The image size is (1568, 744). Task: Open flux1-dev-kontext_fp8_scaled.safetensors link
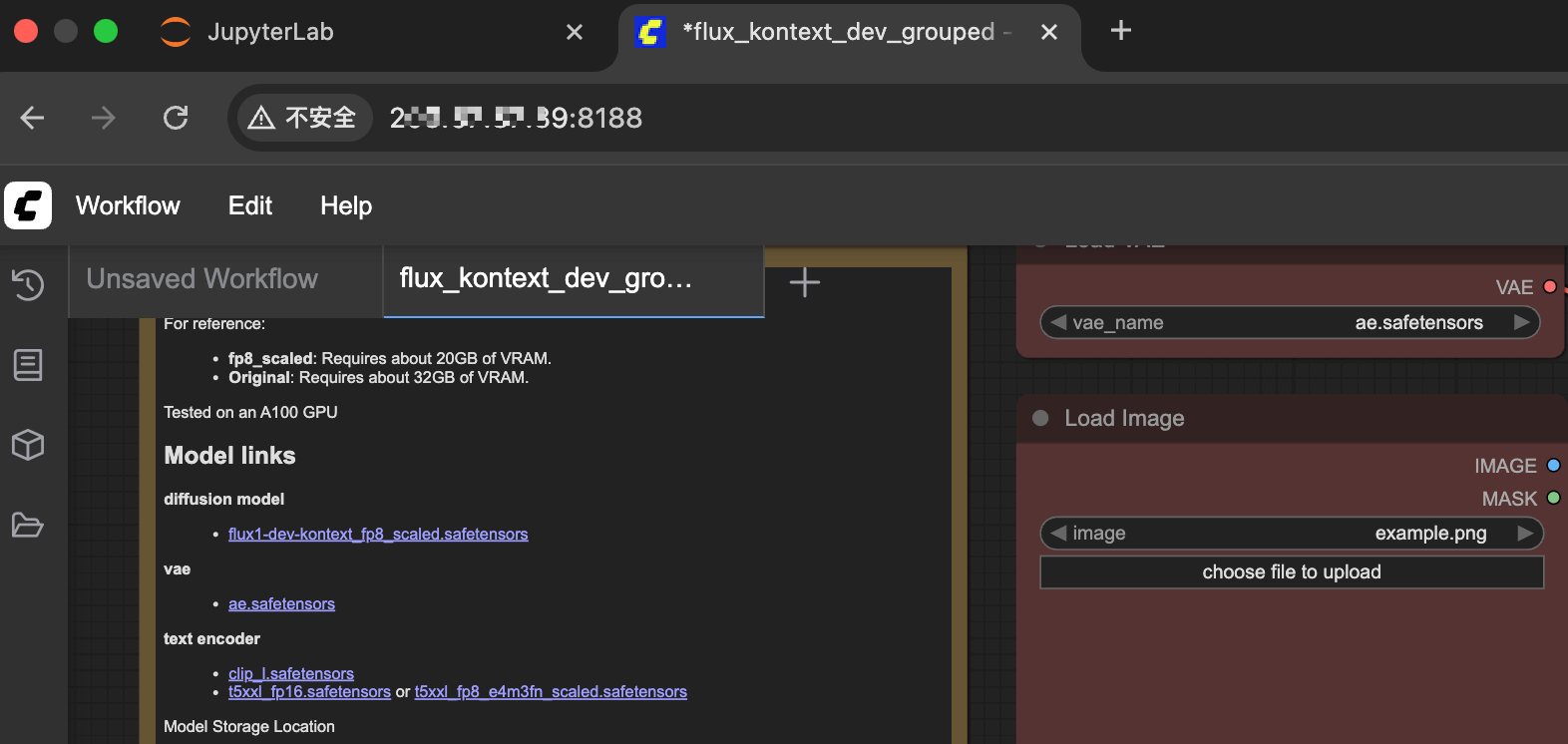click(x=378, y=535)
